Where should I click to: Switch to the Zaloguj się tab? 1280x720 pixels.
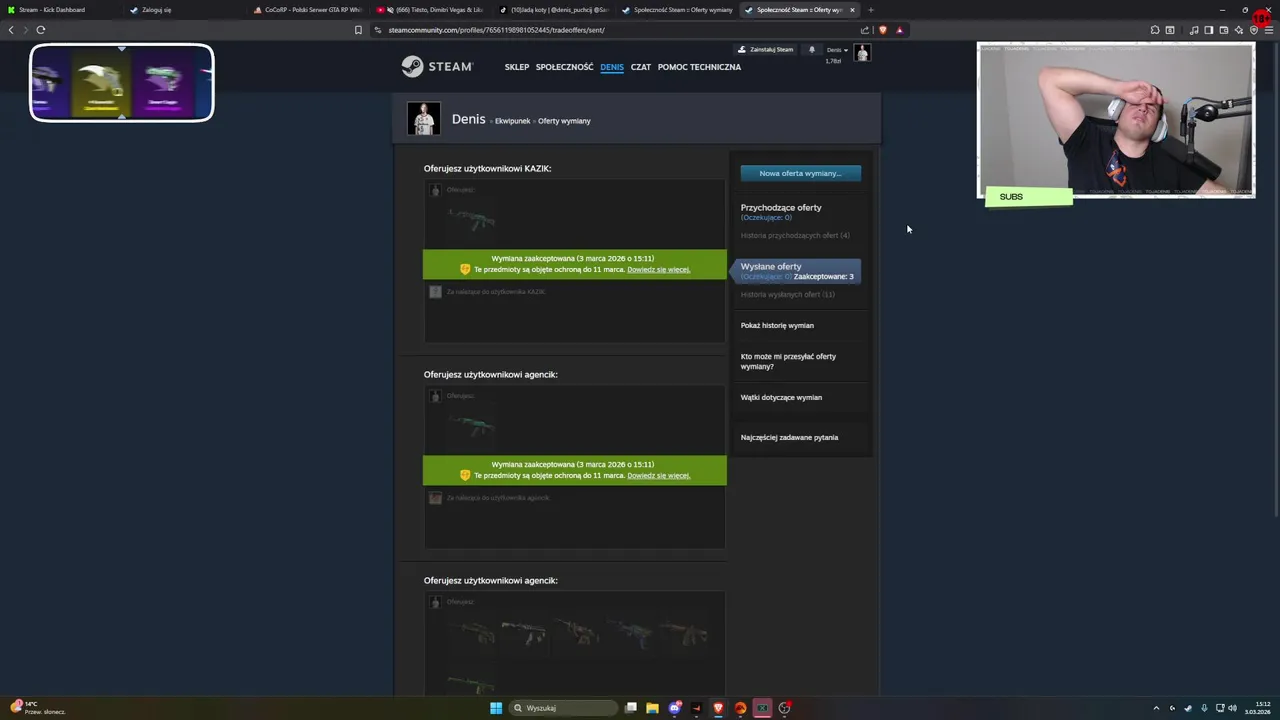[184, 10]
